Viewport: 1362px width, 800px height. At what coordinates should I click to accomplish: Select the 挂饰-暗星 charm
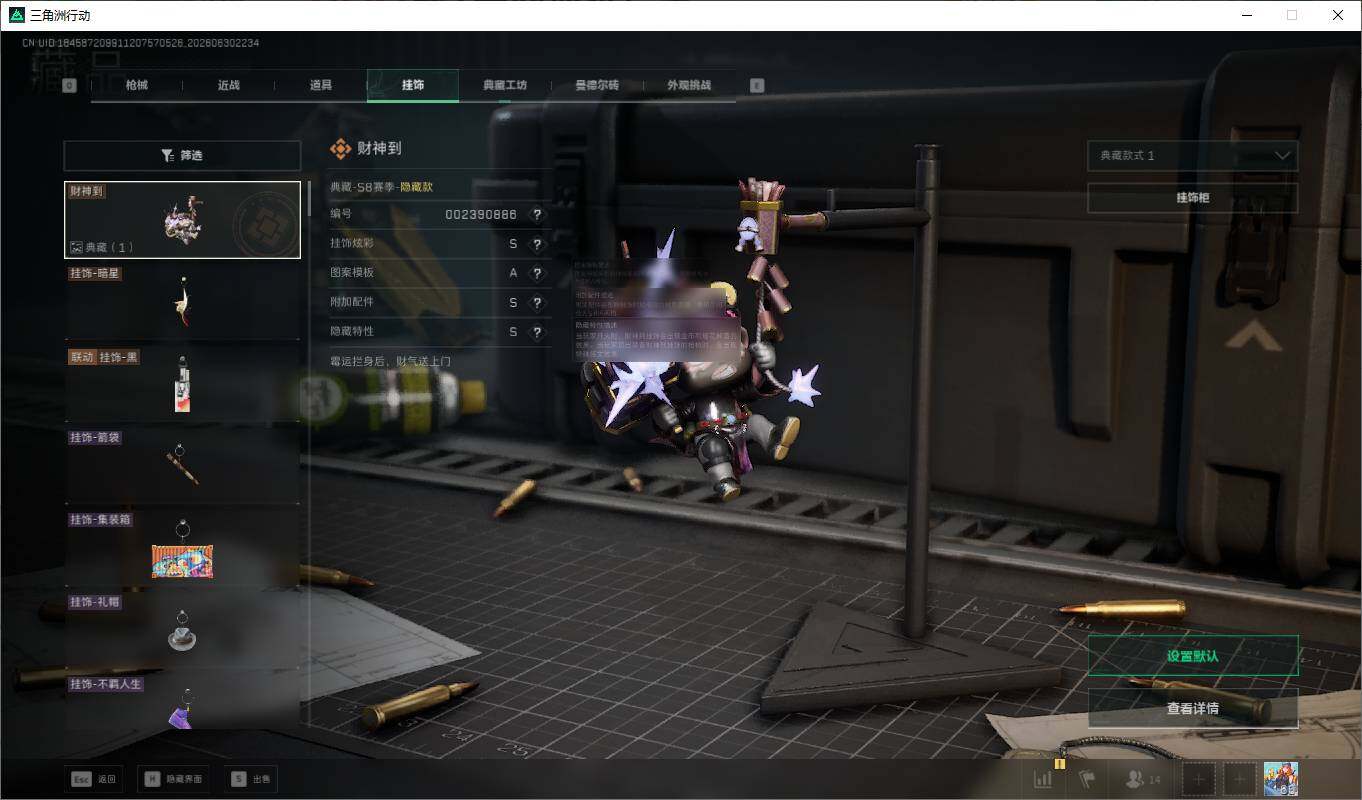pos(182,301)
